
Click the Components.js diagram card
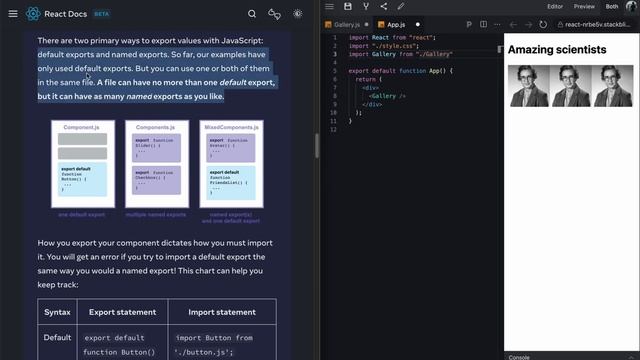[x=157, y=164]
